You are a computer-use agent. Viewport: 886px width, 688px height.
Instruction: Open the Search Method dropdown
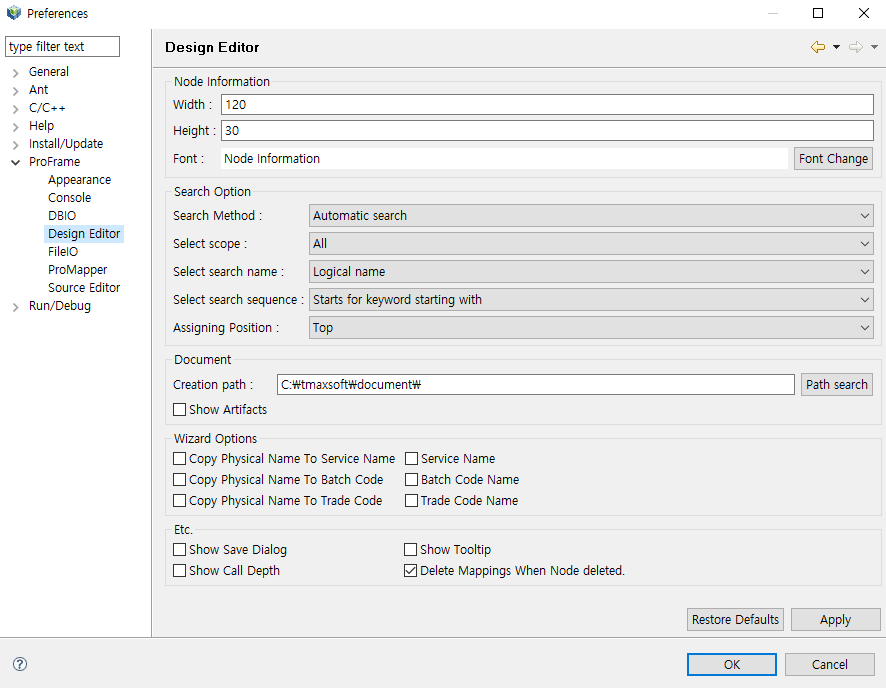[x=591, y=216]
